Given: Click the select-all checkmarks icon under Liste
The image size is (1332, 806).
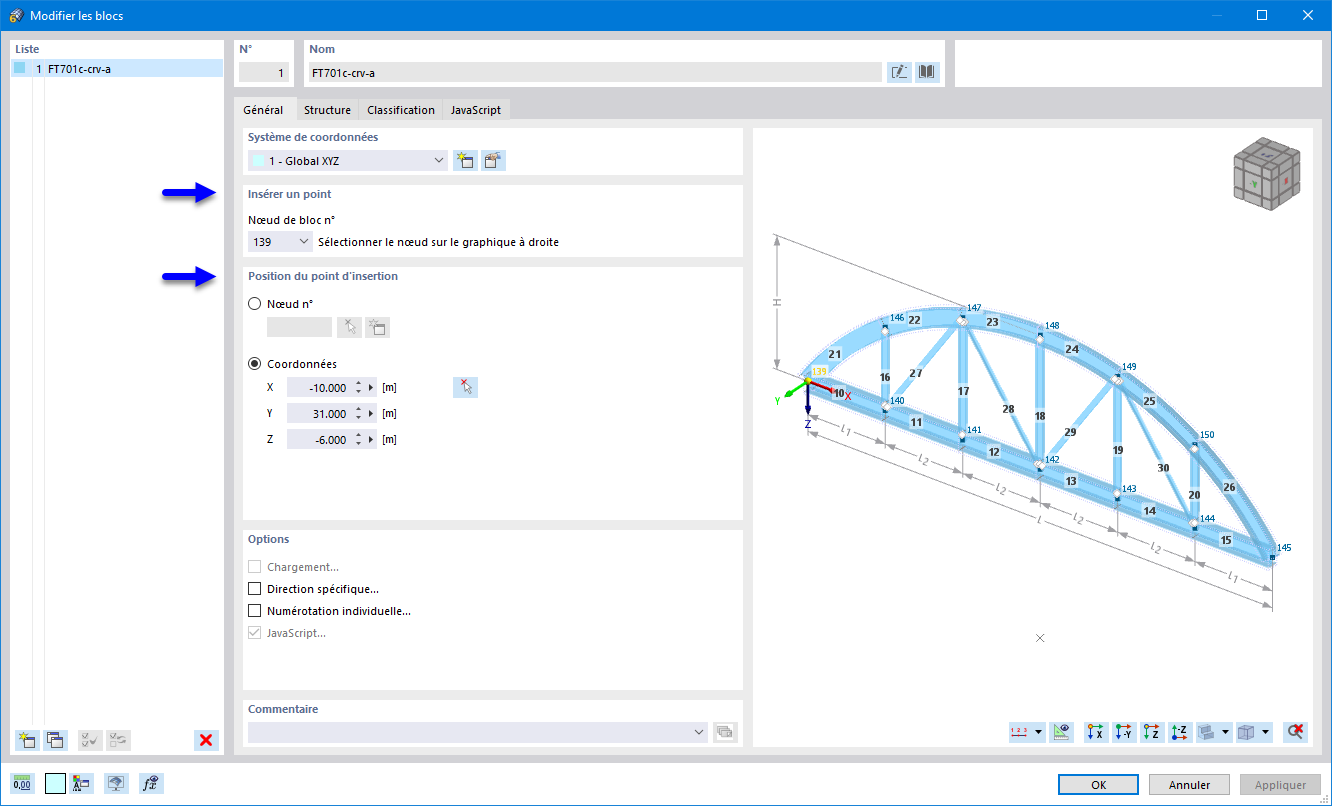Looking at the screenshot, I should tap(90, 740).
